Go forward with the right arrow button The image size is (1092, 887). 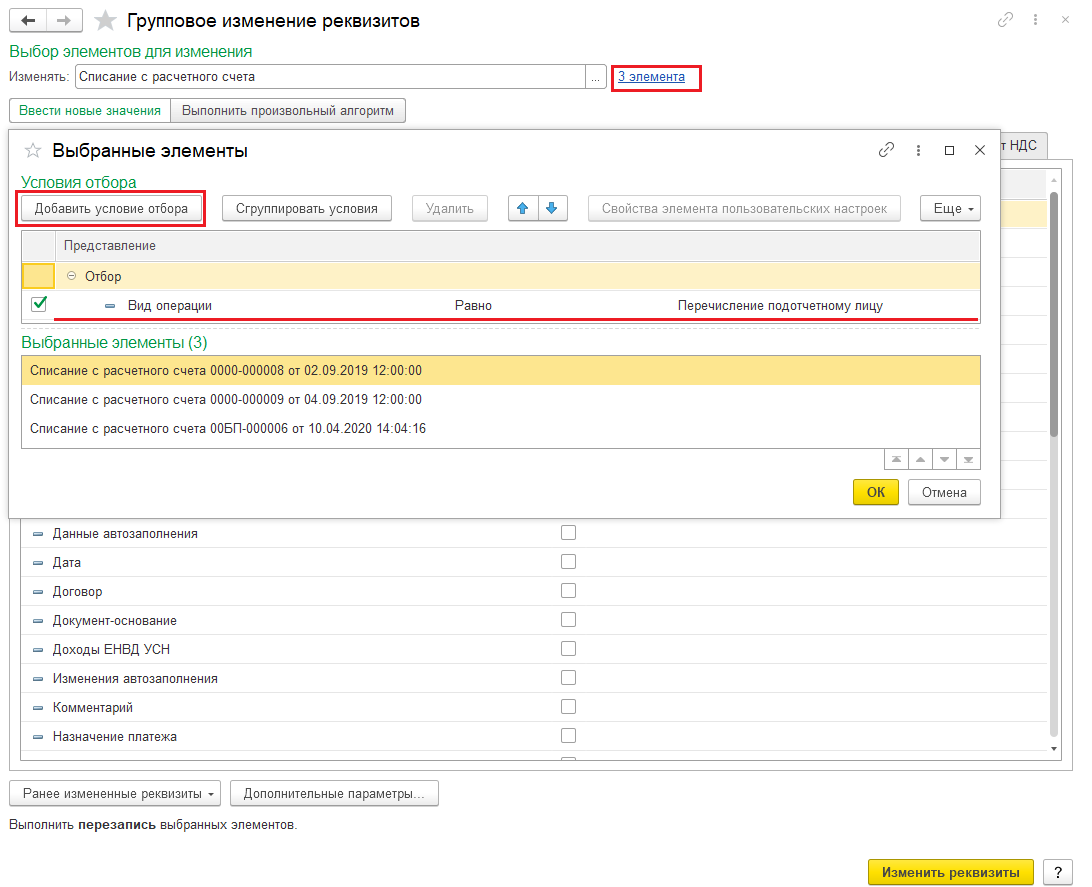tap(64, 20)
